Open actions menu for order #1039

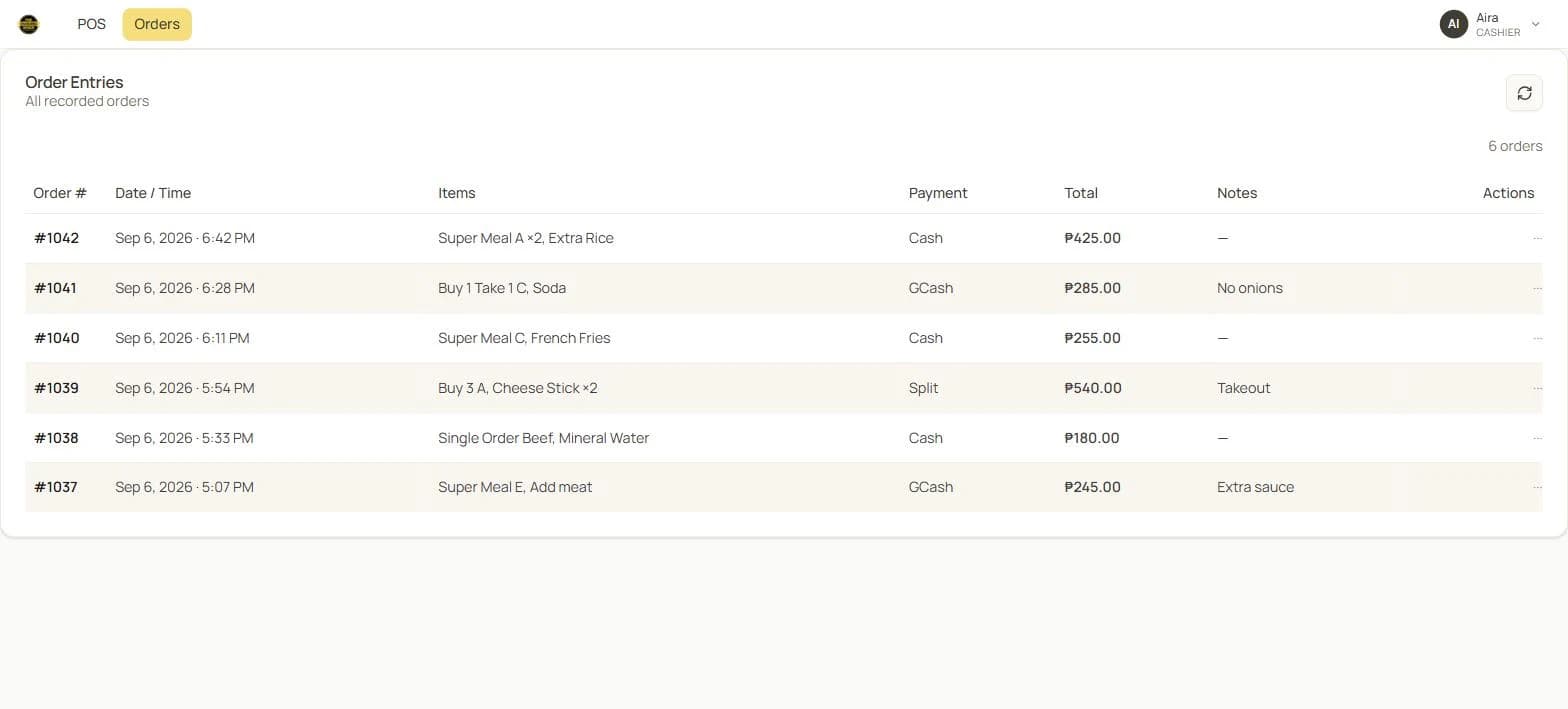(x=1537, y=388)
